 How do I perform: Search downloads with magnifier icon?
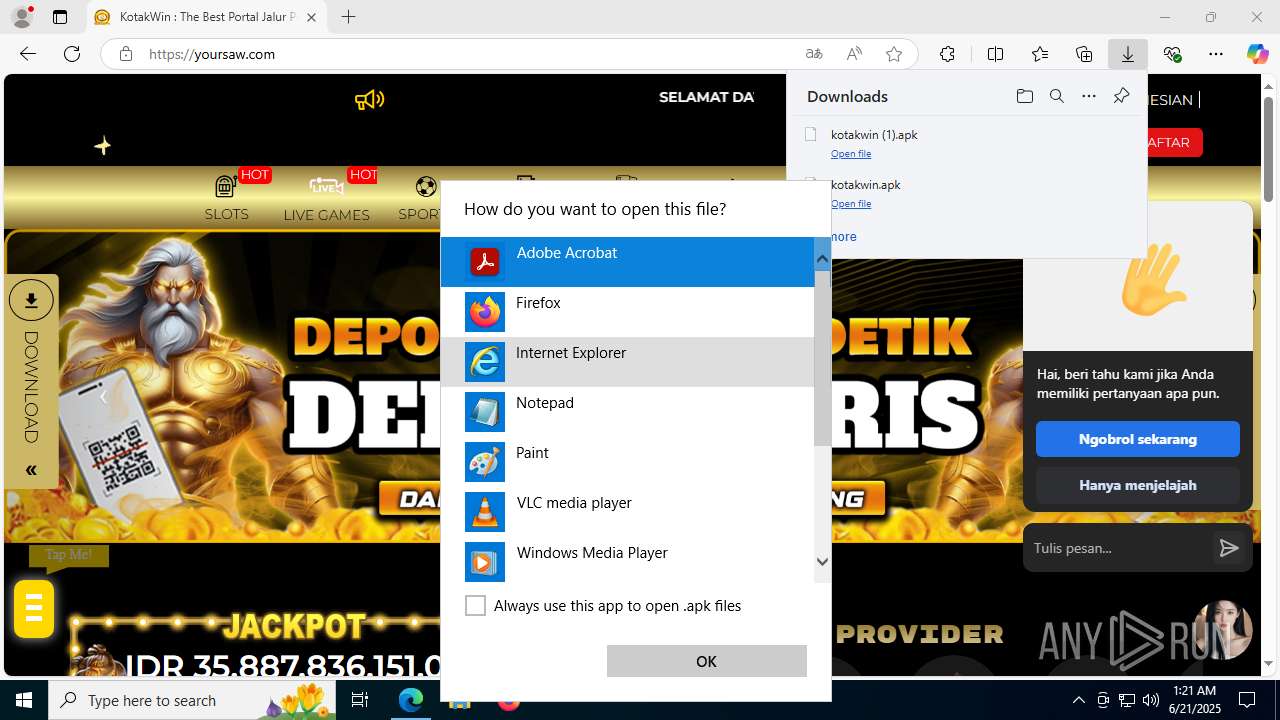[1056, 96]
